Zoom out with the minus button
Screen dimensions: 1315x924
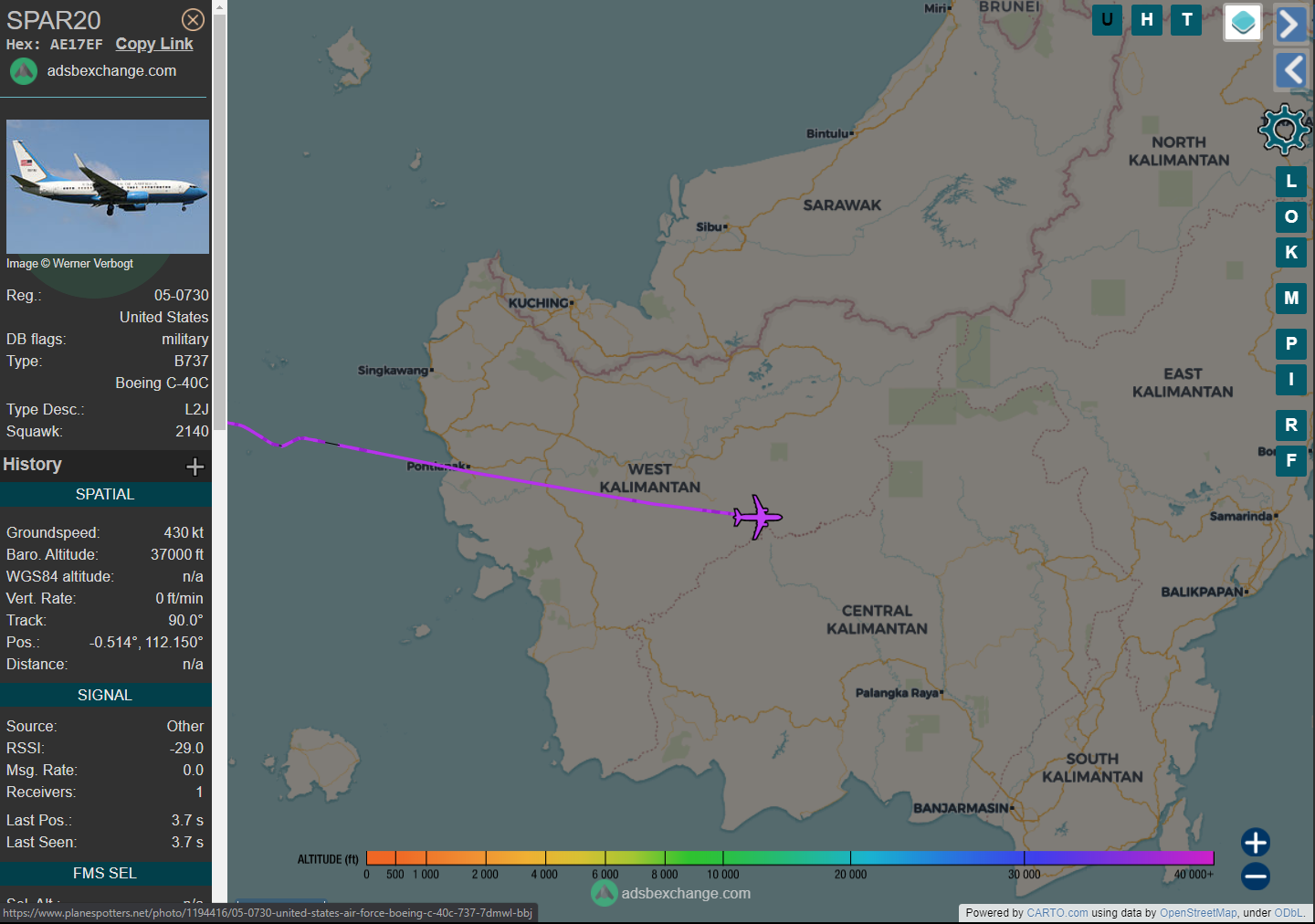(1256, 877)
